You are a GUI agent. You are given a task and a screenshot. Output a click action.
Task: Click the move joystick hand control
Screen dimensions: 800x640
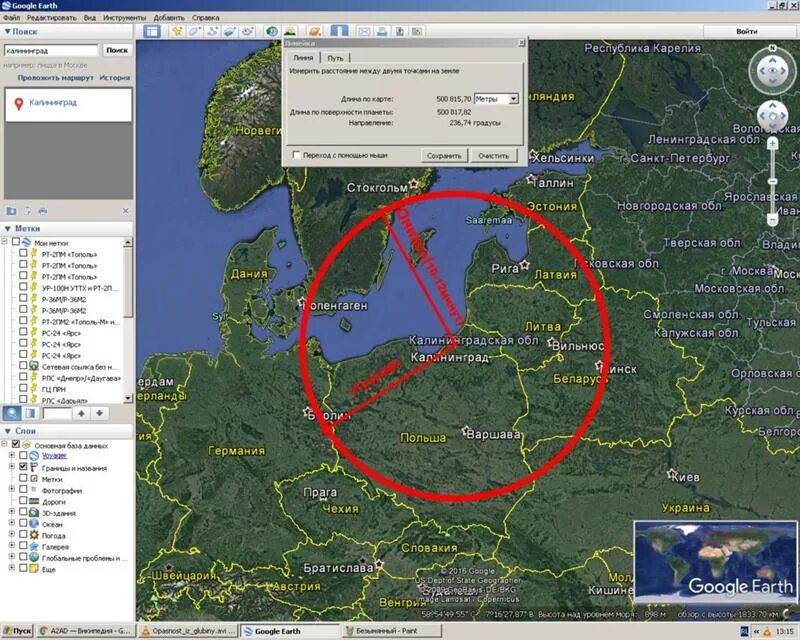(x=772, y=116)
